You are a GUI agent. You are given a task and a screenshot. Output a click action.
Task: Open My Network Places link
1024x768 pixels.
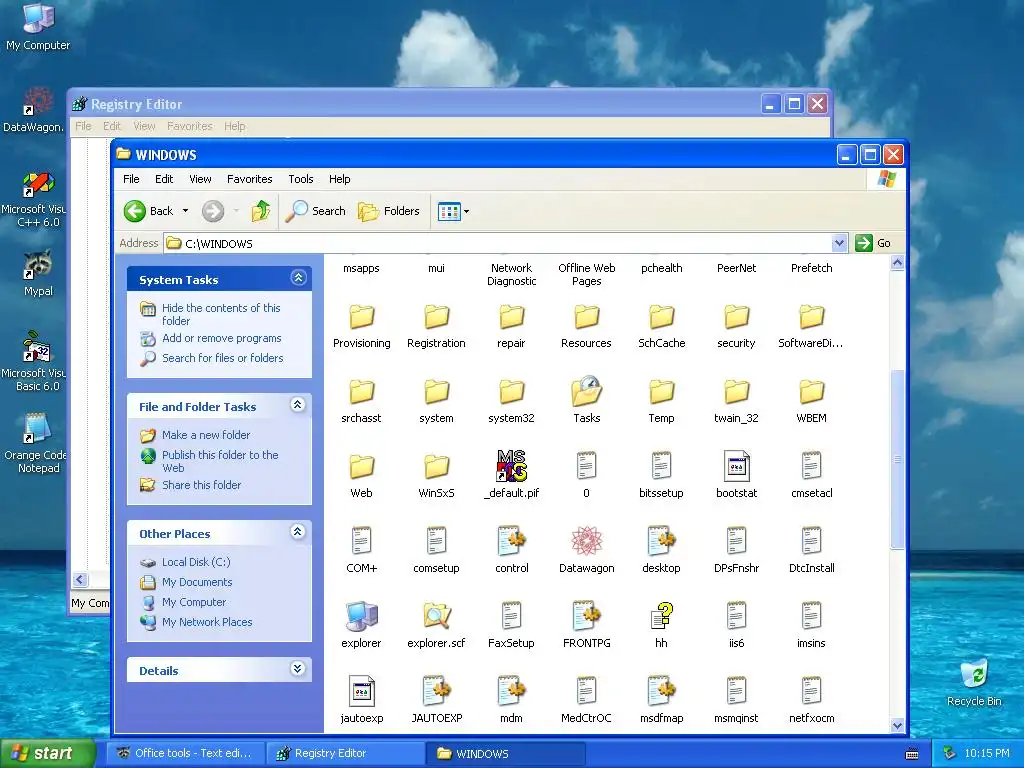pos(207,622)
